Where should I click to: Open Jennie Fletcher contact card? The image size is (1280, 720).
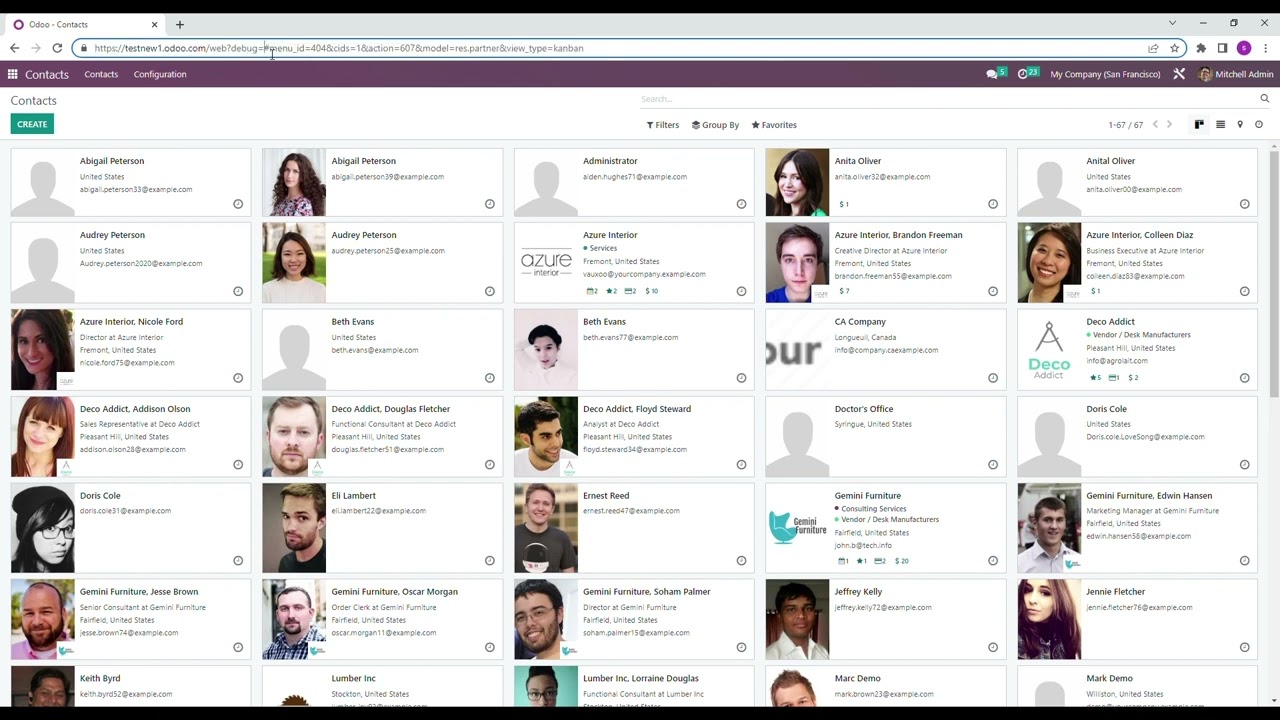coord(1137,620)
